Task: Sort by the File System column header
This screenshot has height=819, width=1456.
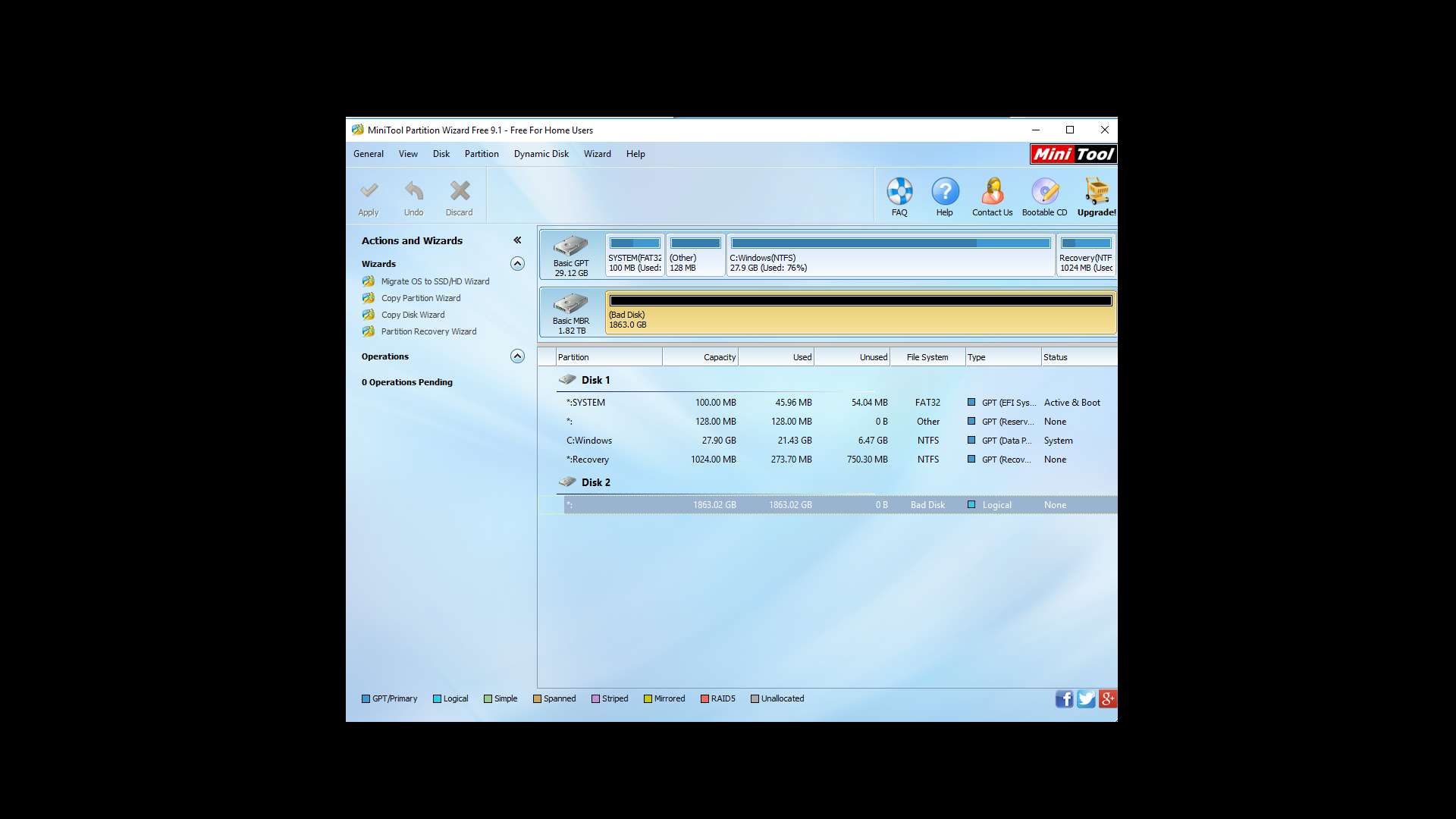Action: (927, 357)
